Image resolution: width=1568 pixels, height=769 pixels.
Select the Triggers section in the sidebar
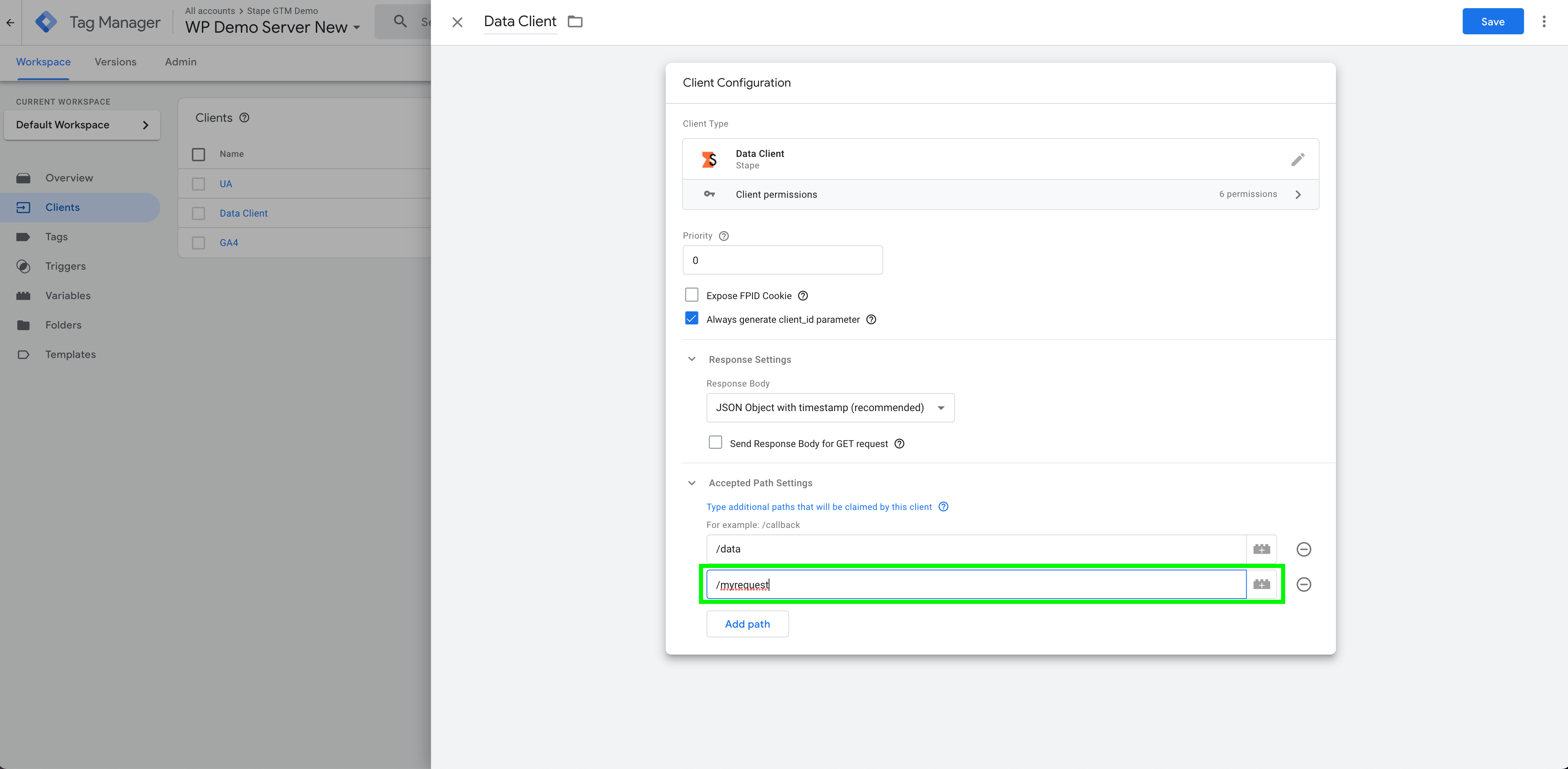pos(65,266)
